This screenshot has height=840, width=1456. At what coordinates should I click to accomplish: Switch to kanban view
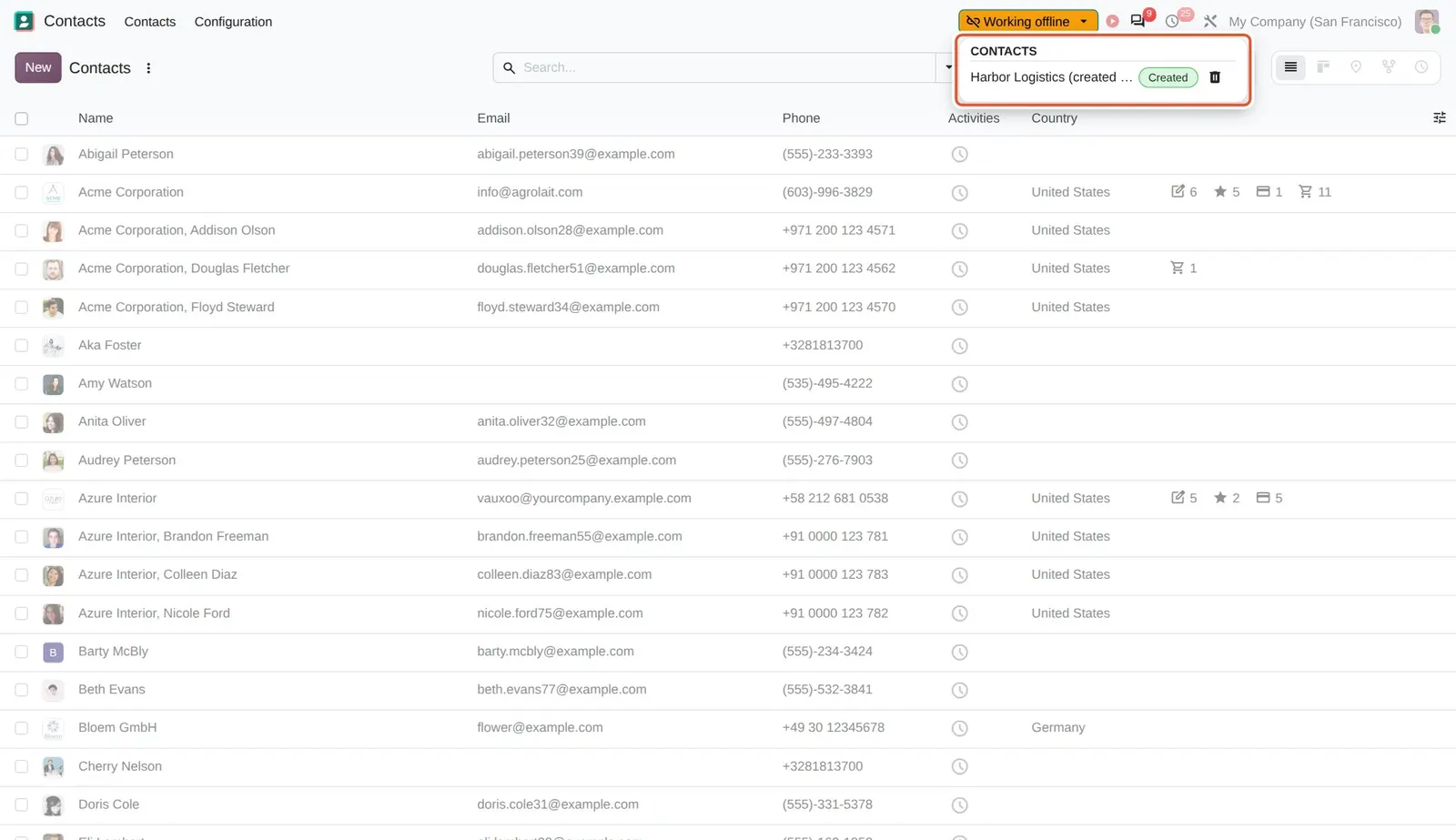(x=1323, y=67)
